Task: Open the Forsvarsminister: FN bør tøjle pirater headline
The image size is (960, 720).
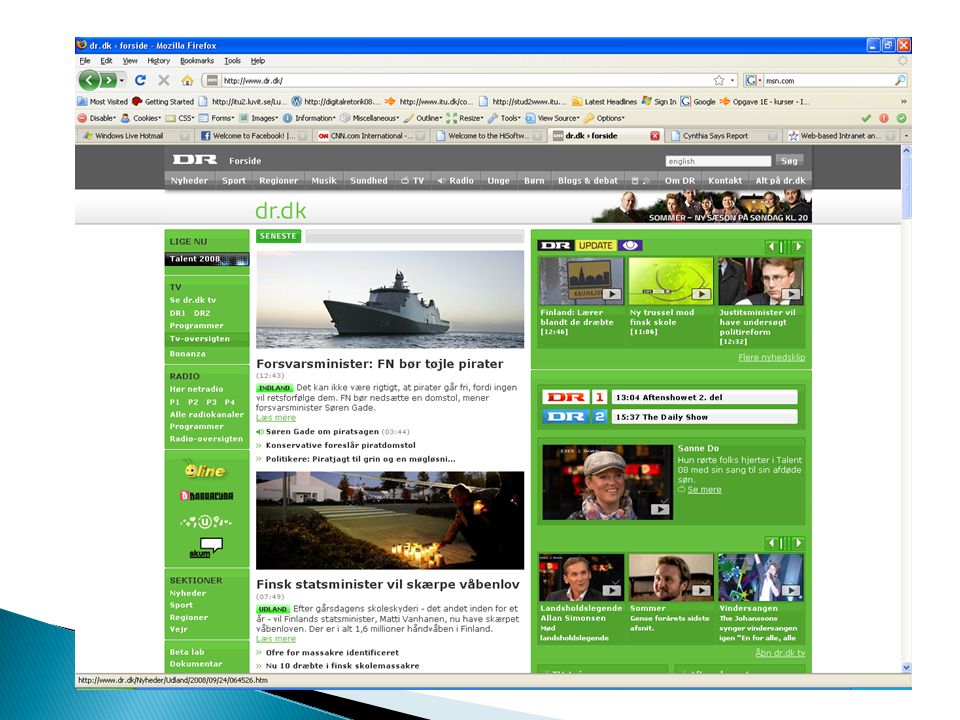Action: point(380,364)
